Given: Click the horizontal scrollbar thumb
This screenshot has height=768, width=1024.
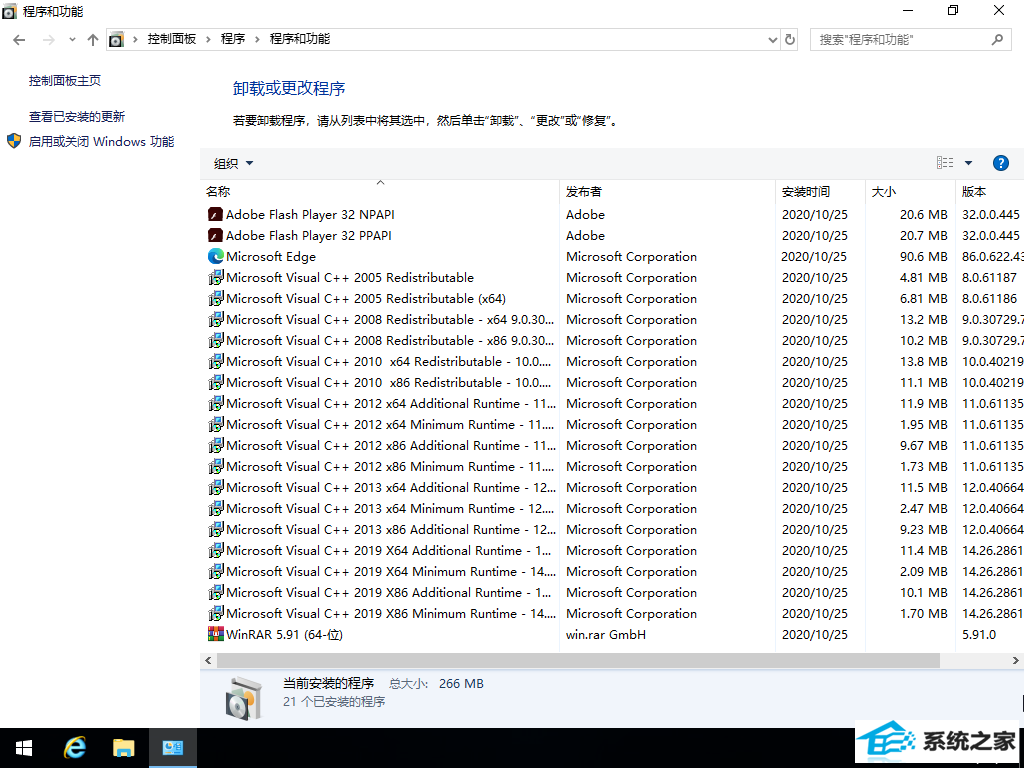Looking at the screenshot, I should [578, 660].
